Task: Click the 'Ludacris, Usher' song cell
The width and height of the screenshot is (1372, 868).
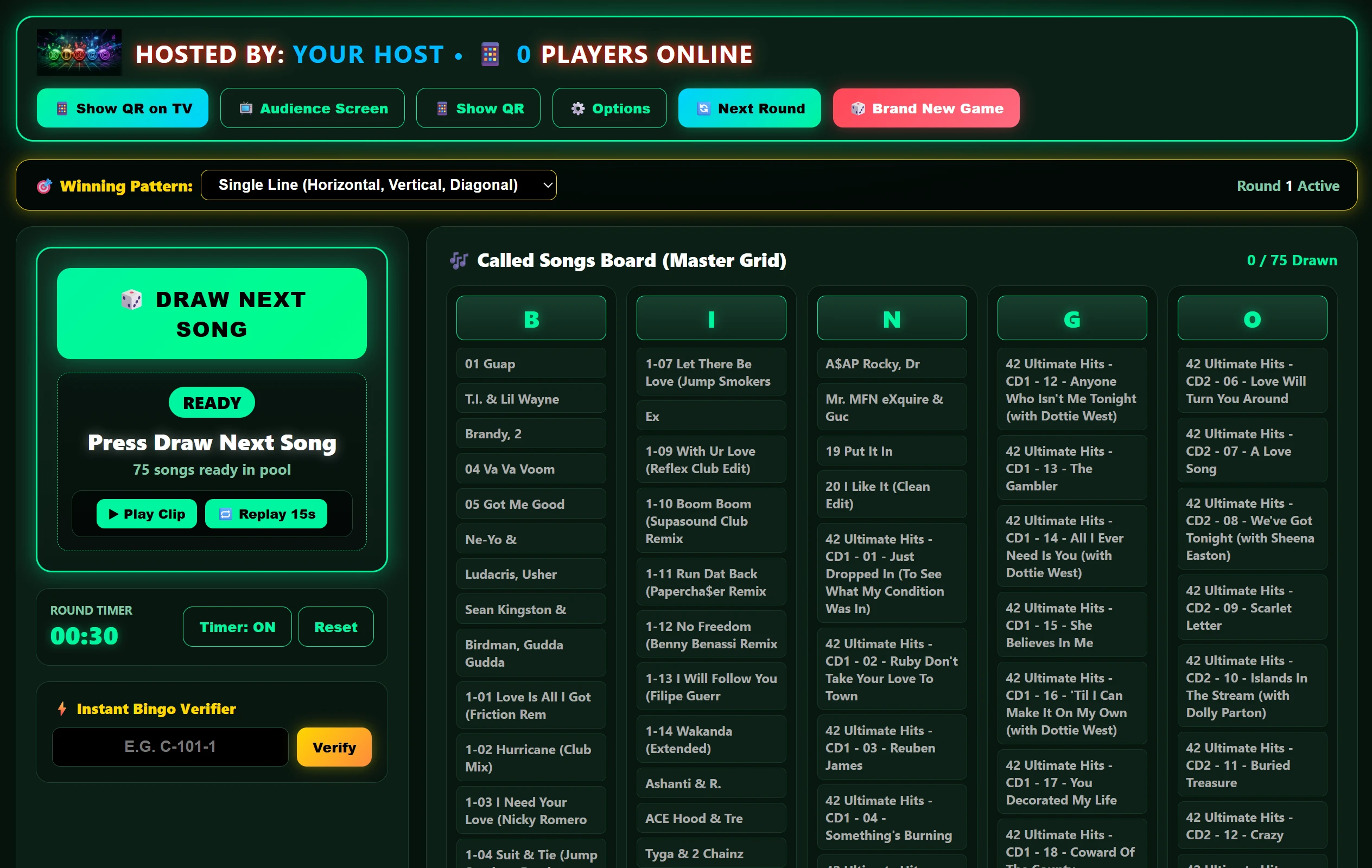Action: (x=531, y=574)
